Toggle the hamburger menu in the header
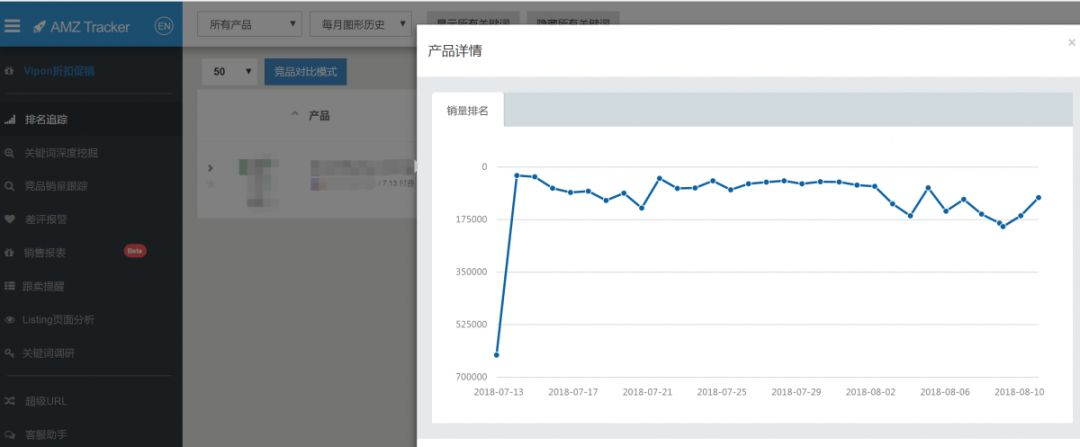This screenshot has width=1080, height=447. point(12,26)
